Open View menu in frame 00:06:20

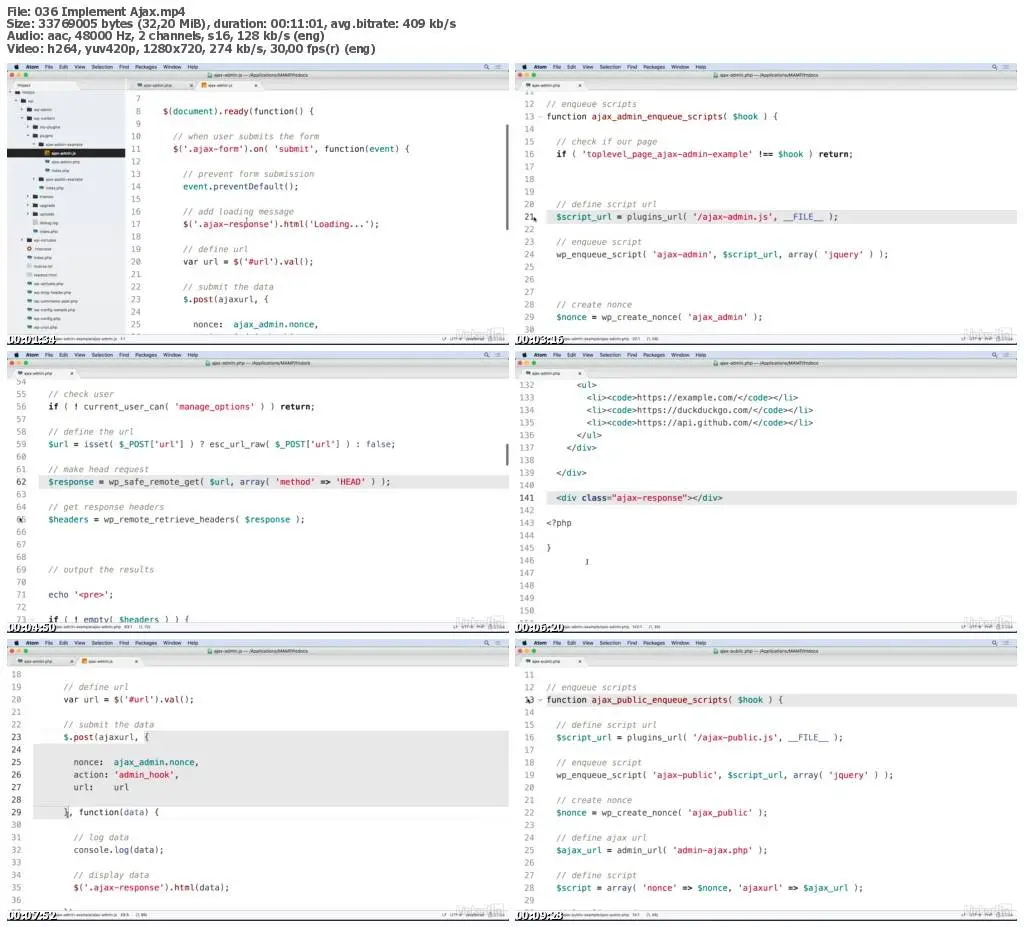[588, 355]
